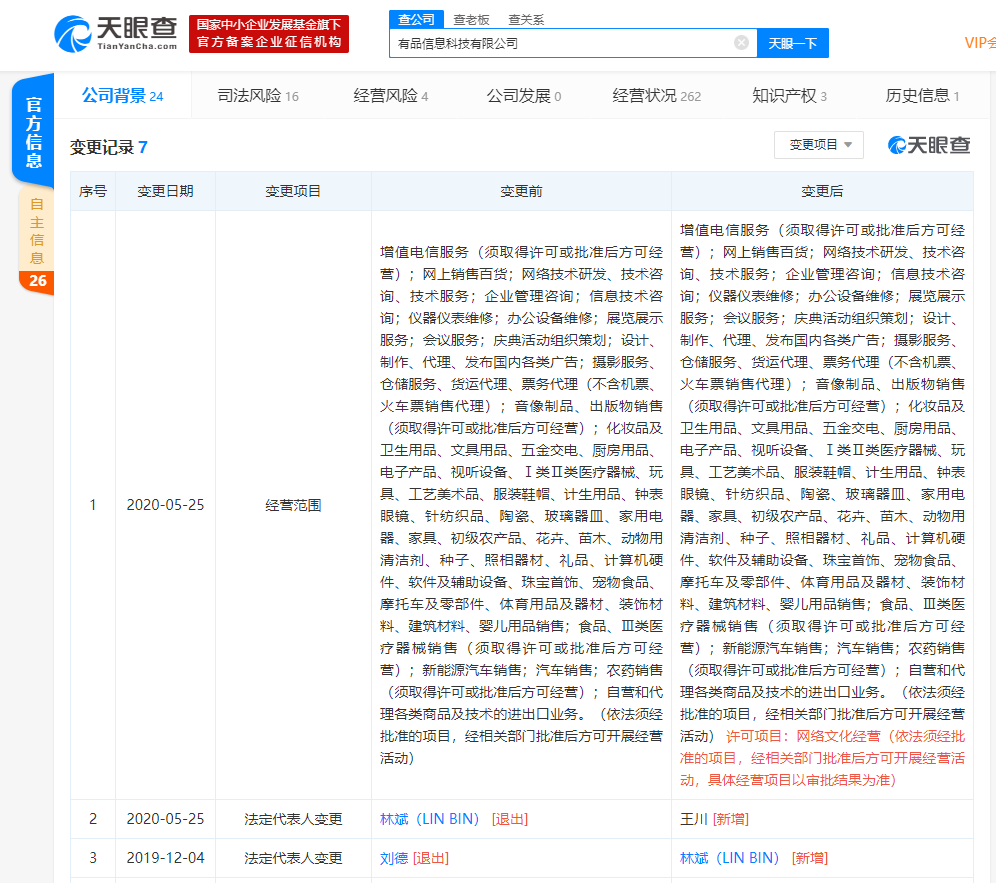Select the 查公司 search tab
Screen dimensions: 996x883
pos(416,19)
